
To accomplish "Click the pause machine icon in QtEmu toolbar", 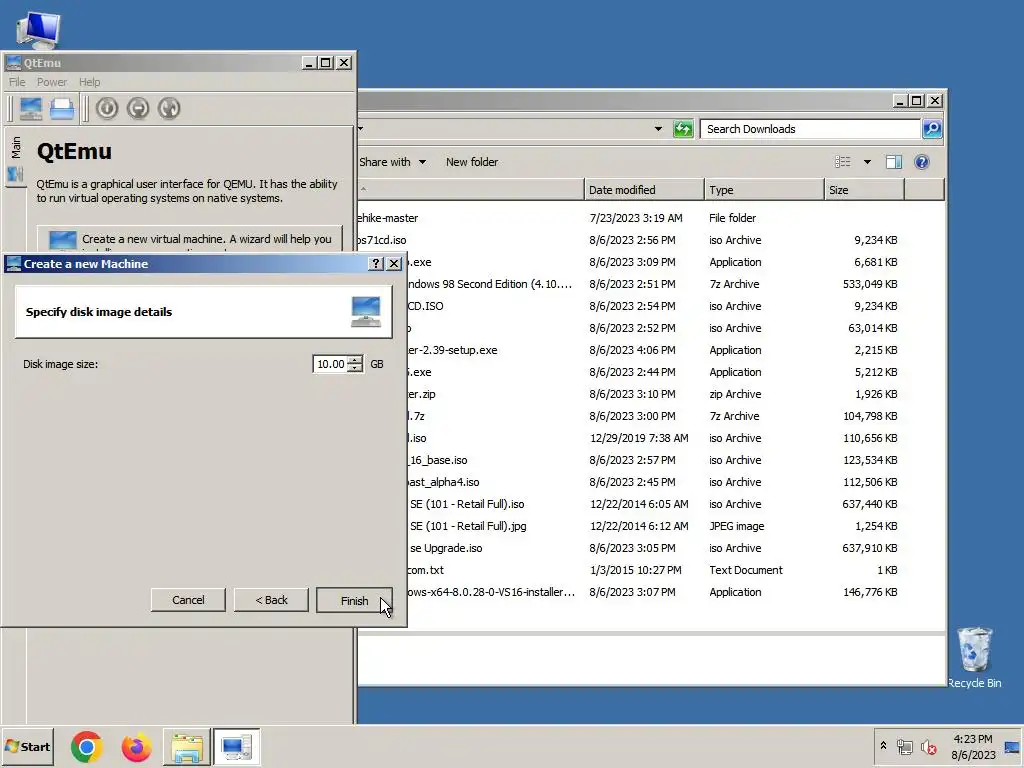I will [138, 108].
